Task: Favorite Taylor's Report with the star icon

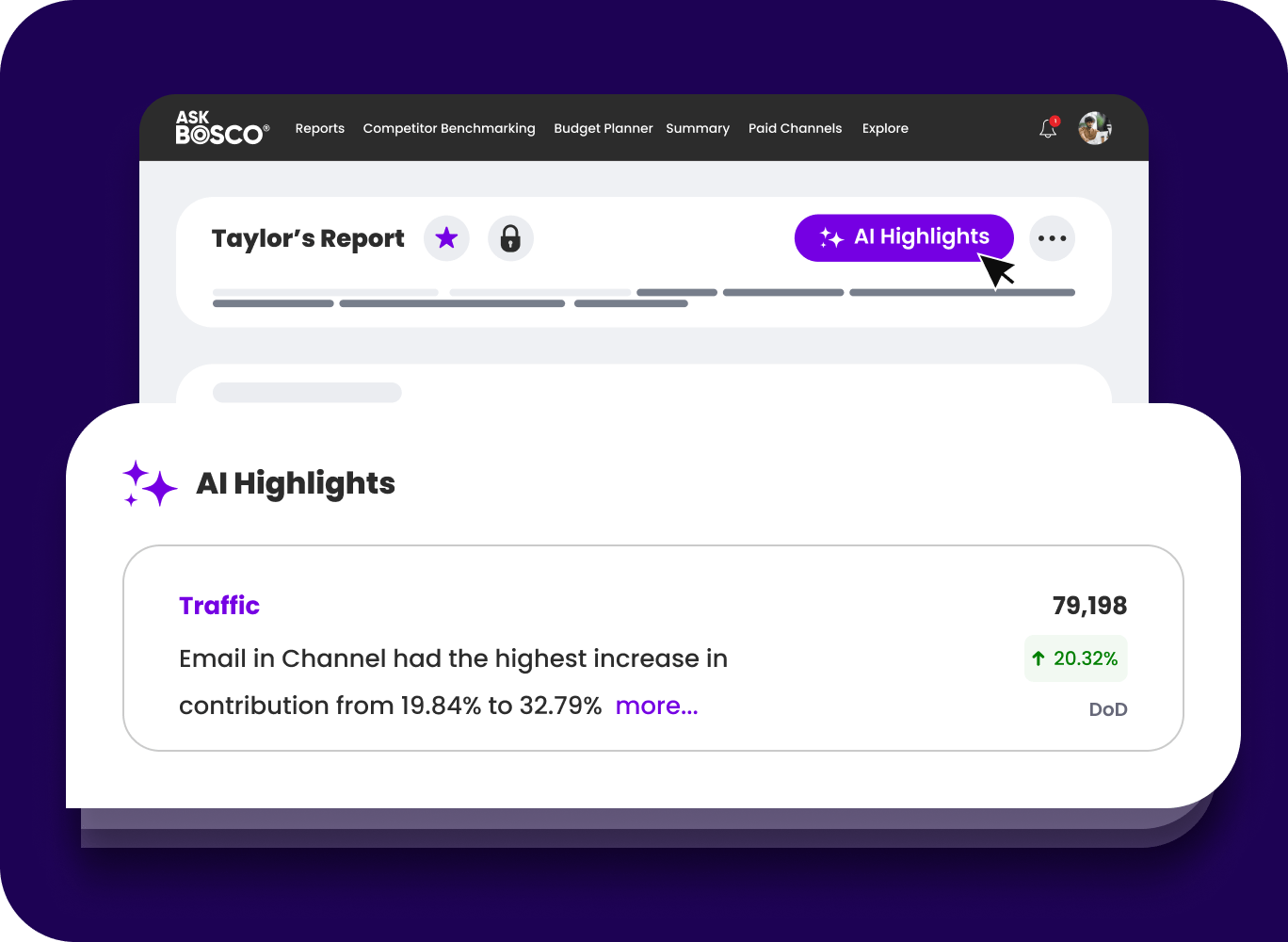Action: 446,238
